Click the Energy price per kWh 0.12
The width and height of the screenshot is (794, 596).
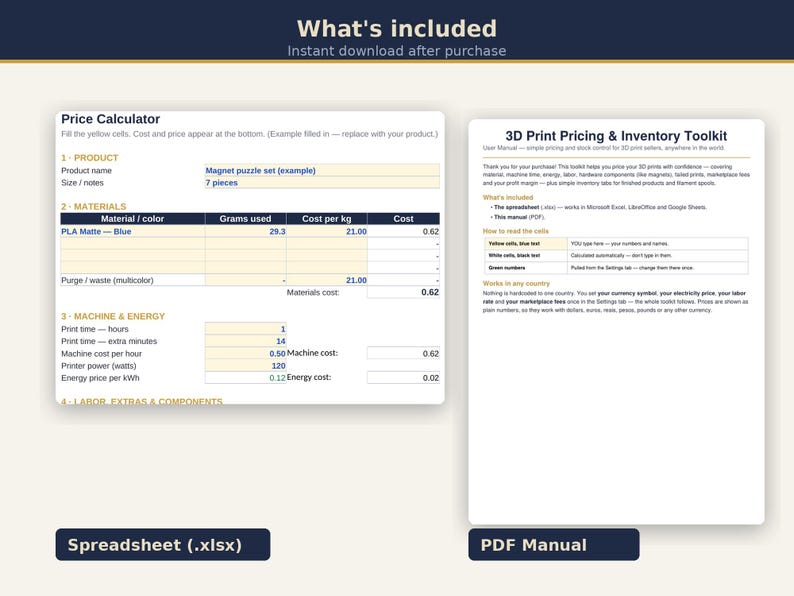pyautogui.click(x=246, y=378)
